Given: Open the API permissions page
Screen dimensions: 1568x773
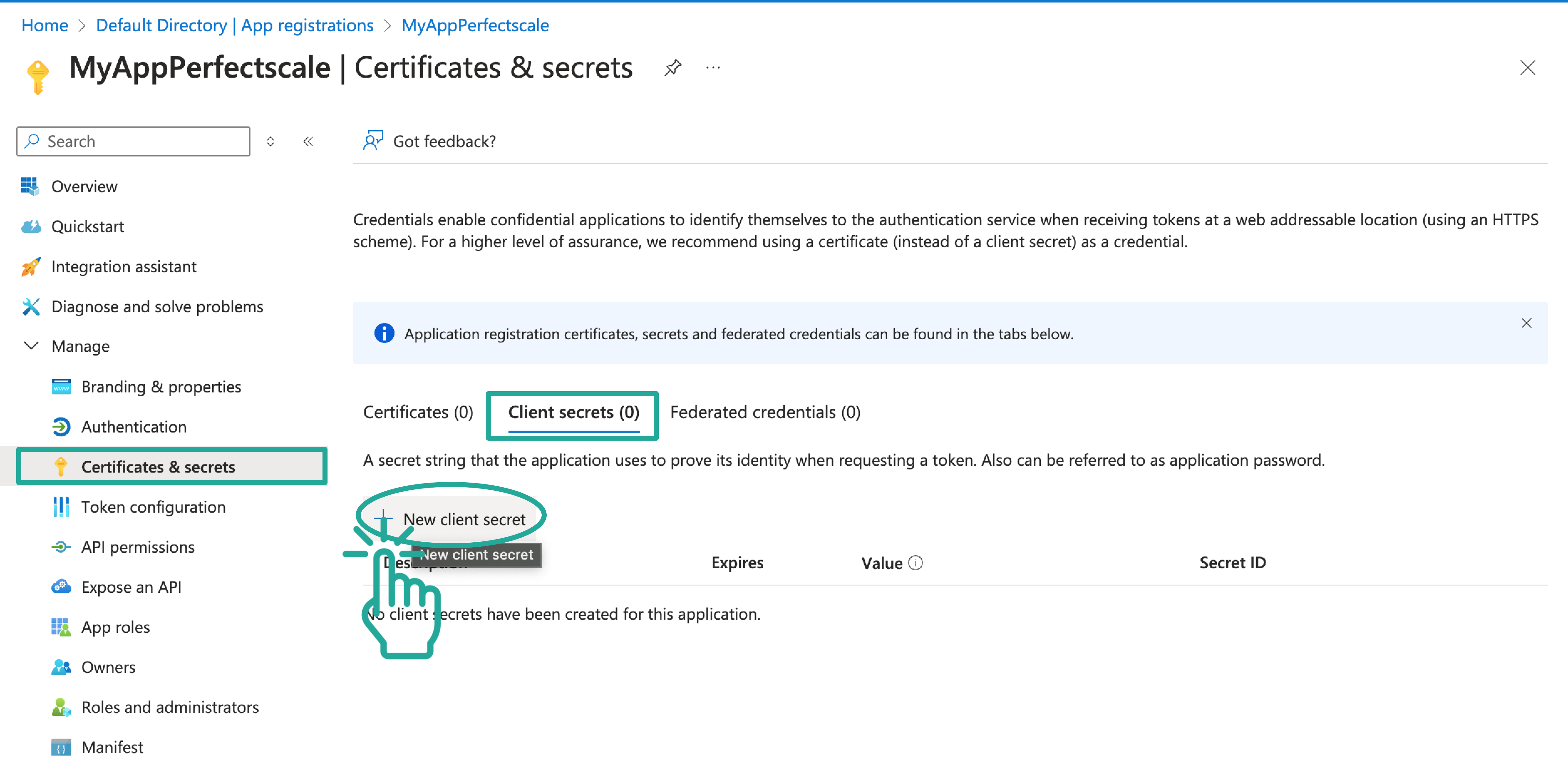Looking at the screenshot, I should click(x=137, y=547).
